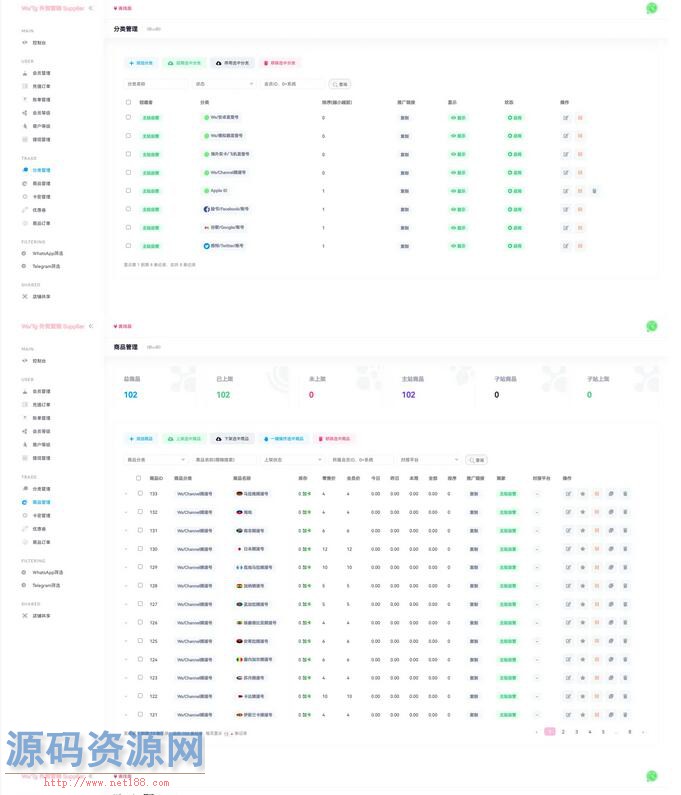The height and width of the screenshot is (795, 681).
Task: Open WhatsApp filter item in upper sidebar
Action: [43, 253]
